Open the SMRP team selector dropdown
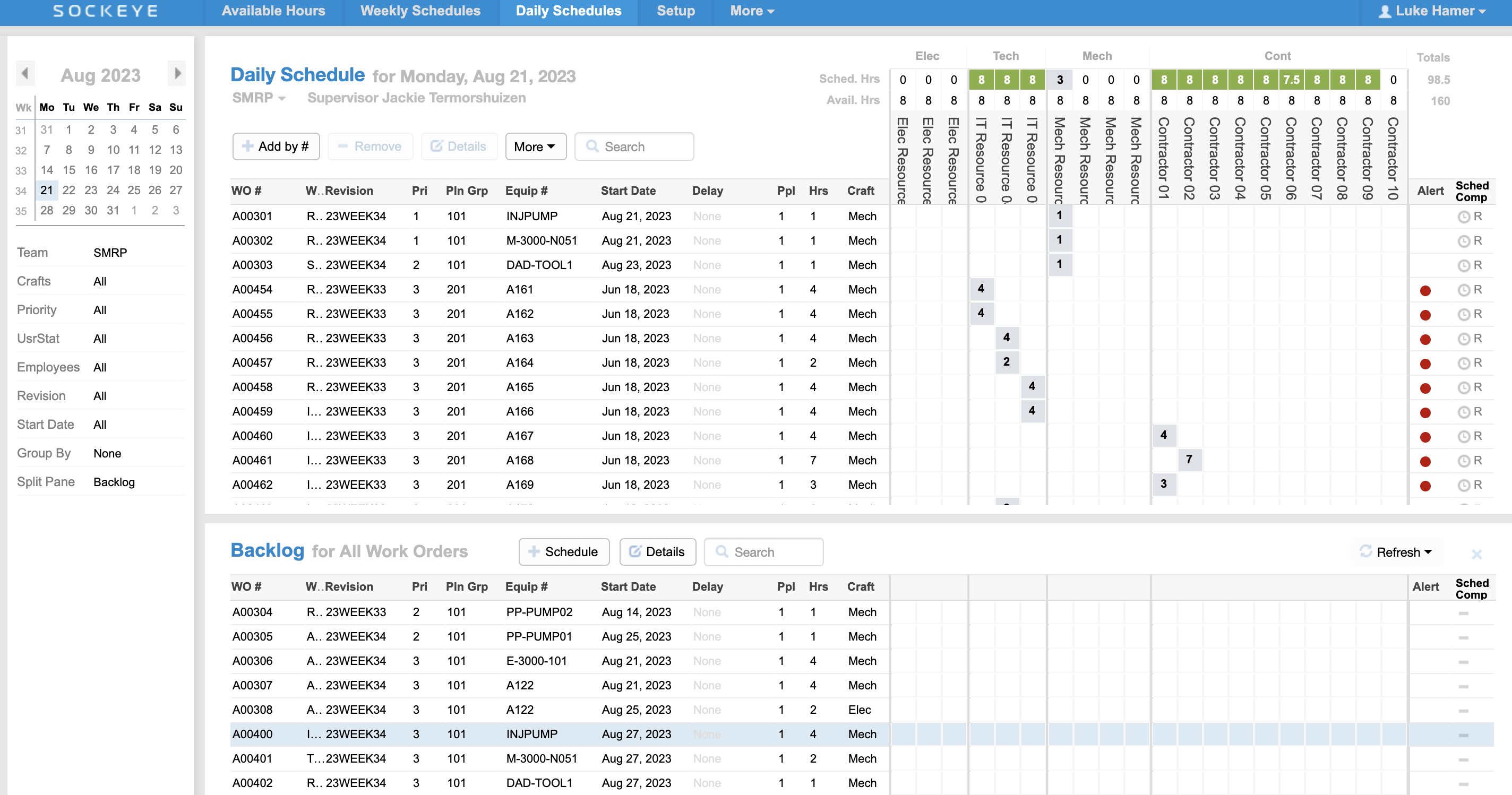The width and height of the screenshot is (1512, 795). 258,98
